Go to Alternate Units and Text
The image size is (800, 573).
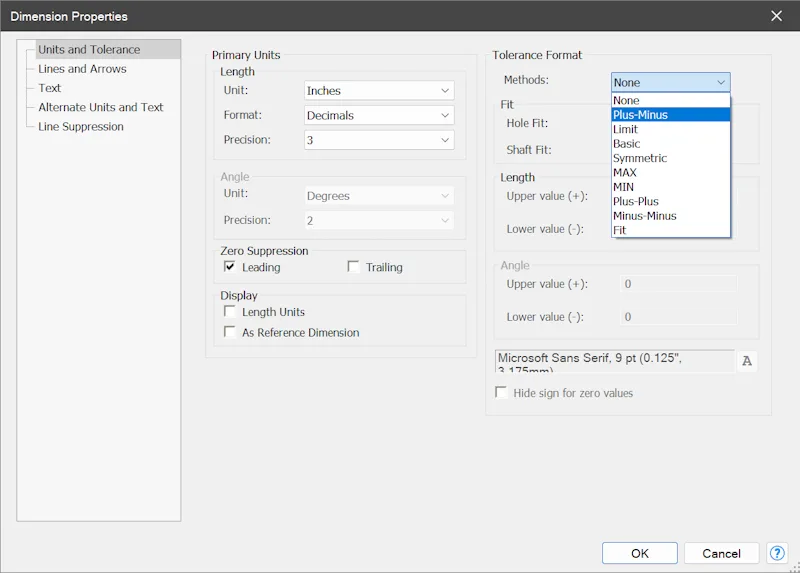pyautogui.click(x=101, y=107)
